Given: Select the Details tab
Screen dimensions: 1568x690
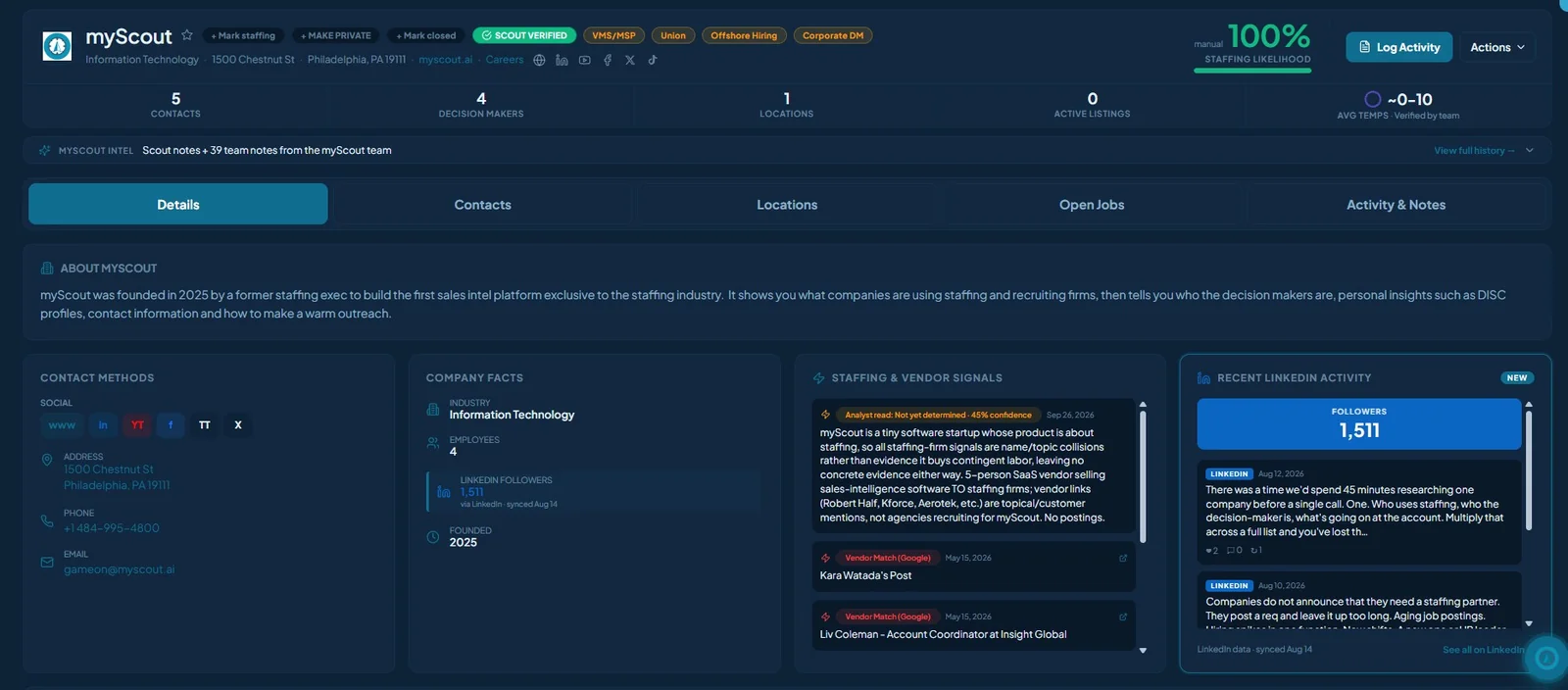Looking at the screenshot, I should [178, 204].
